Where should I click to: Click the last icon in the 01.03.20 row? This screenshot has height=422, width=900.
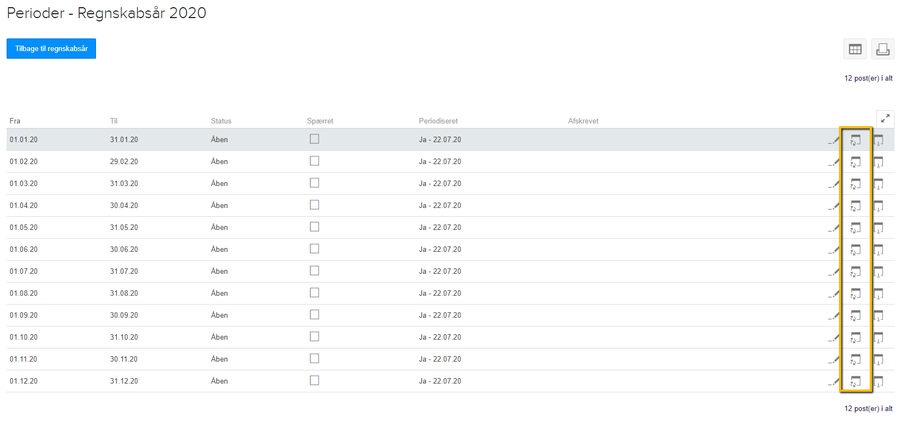(878, 184)
